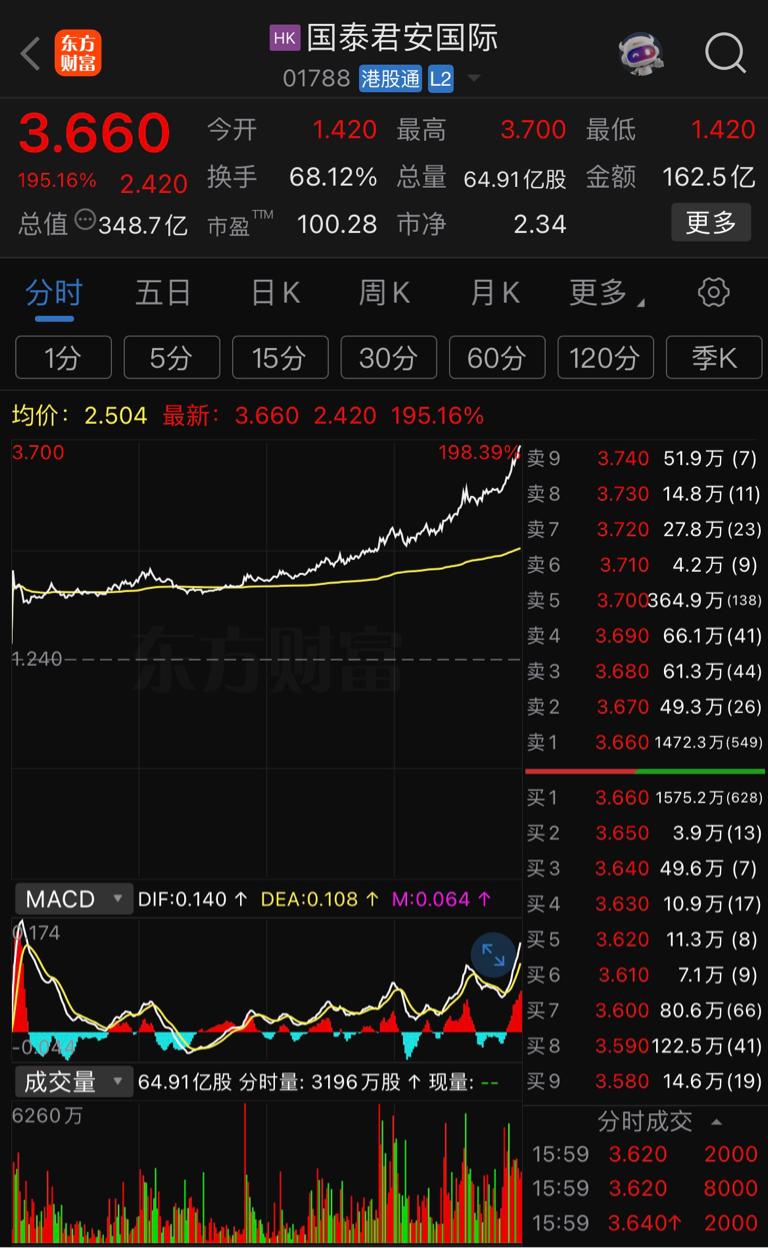Tap 买1 row at 3.660
The image size is (768, 1248).
click(x=644, y=797)
